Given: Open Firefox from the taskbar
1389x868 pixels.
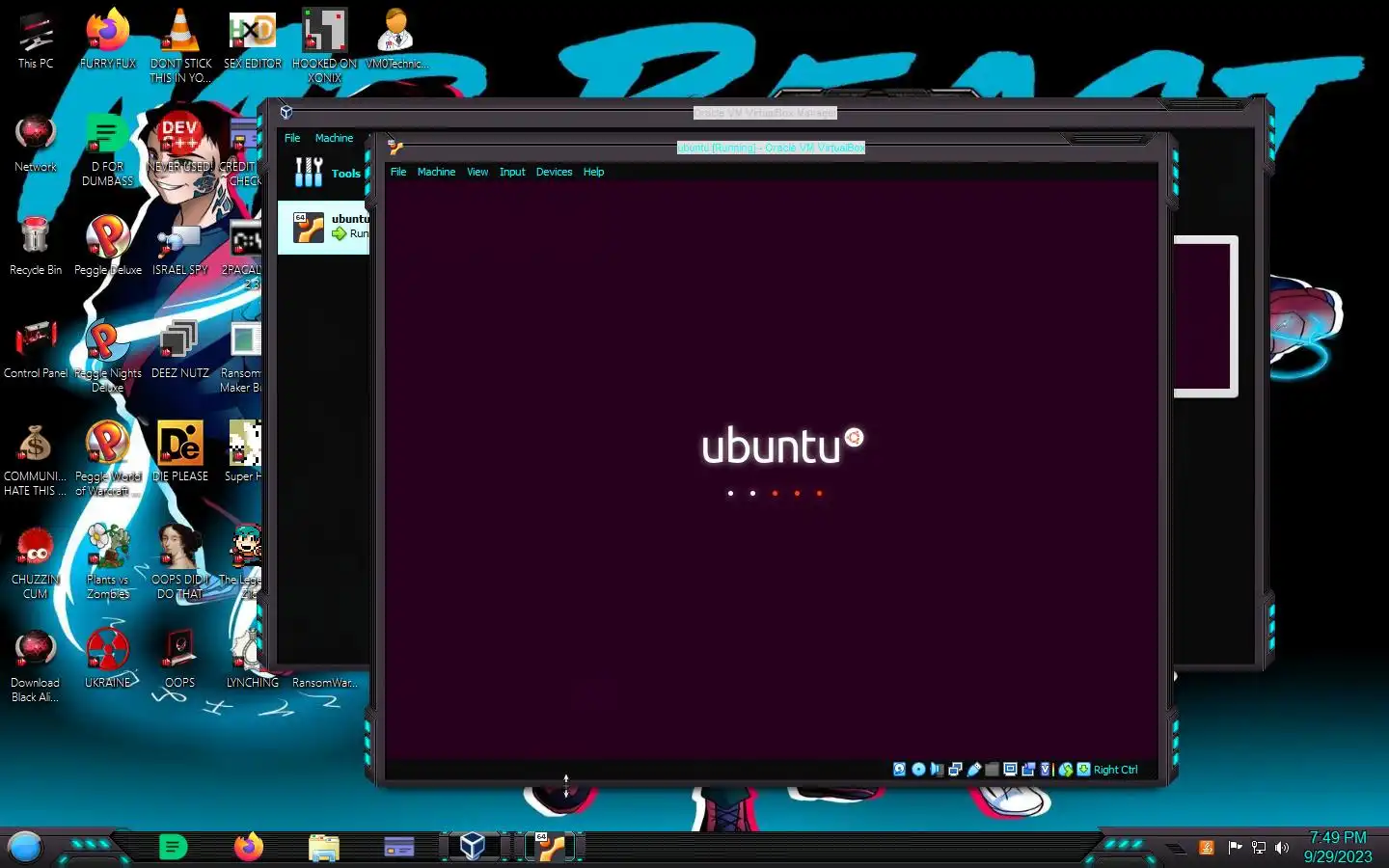Looking at the screenshot, I should coord(249,847).
